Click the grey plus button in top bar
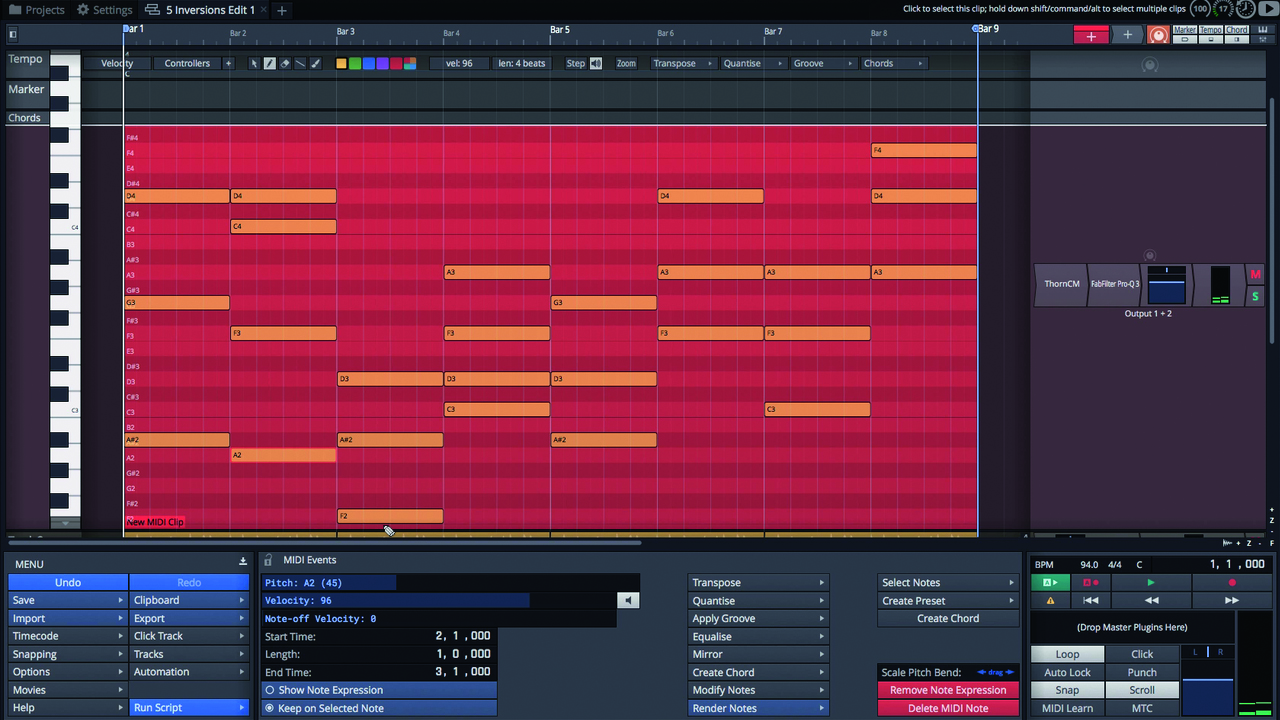This screenshot has width=1280, height=720. click(x=1128, y=35)
